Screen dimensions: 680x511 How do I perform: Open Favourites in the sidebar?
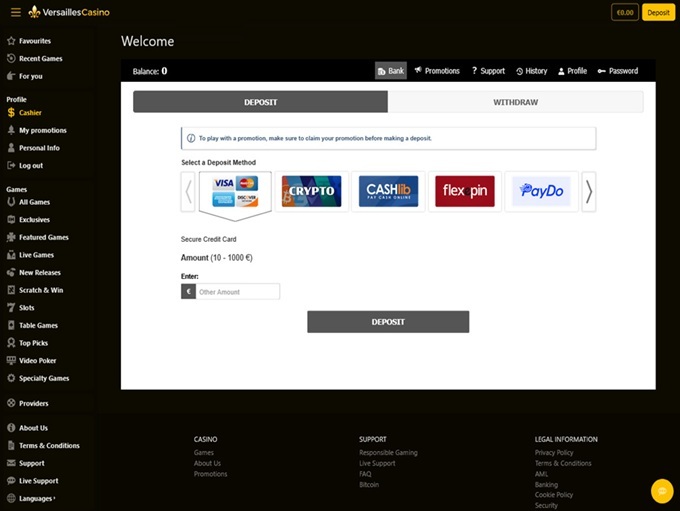[34, 41]
